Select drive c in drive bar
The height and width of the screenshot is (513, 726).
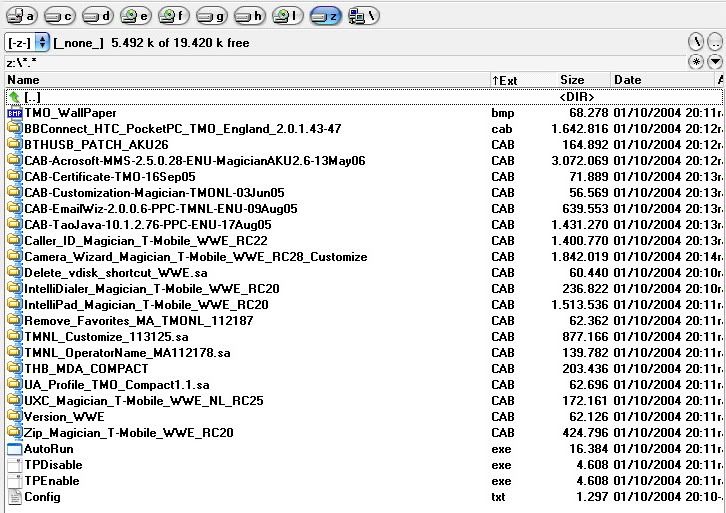pyautogui.click(x=61, y=16)
